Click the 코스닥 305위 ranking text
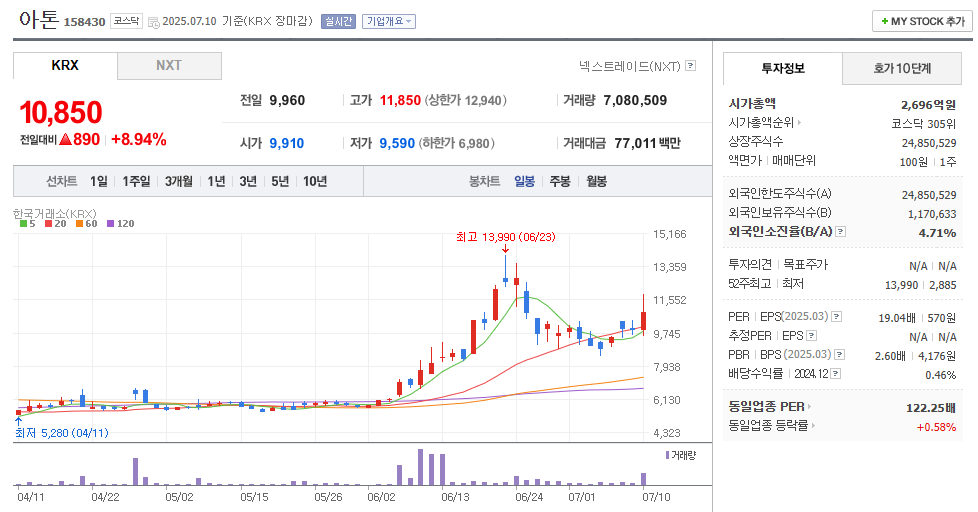Image resolution: width=978 pixels, height=512 pixels. tap(923, 123)
